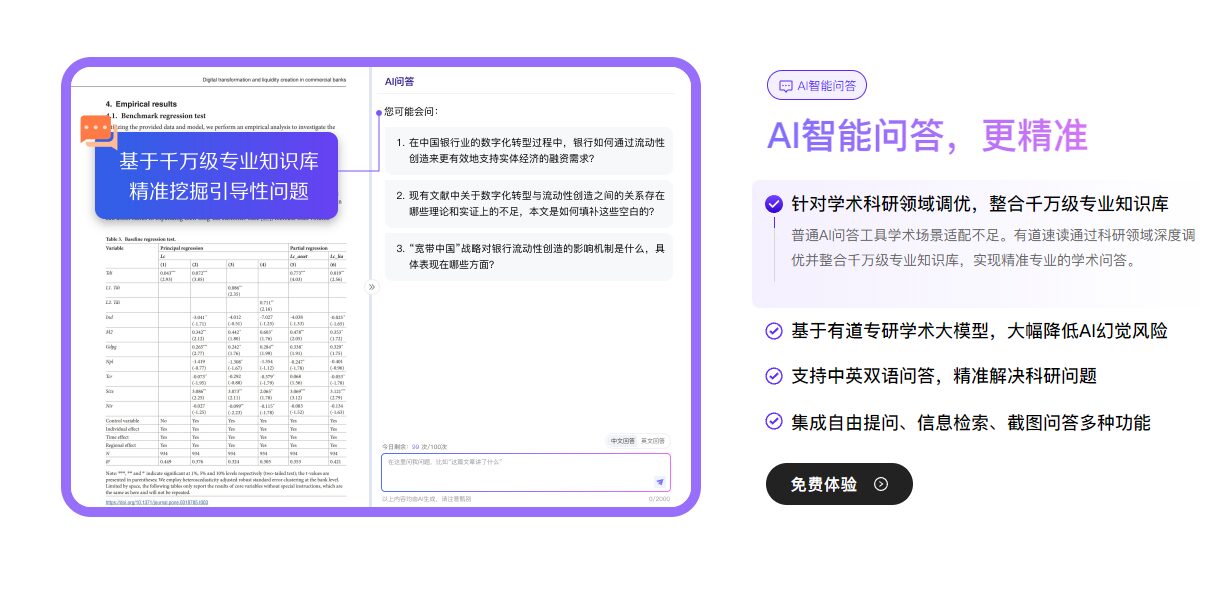Click the check icon beside 基于有道专研学术大模型

773,331
